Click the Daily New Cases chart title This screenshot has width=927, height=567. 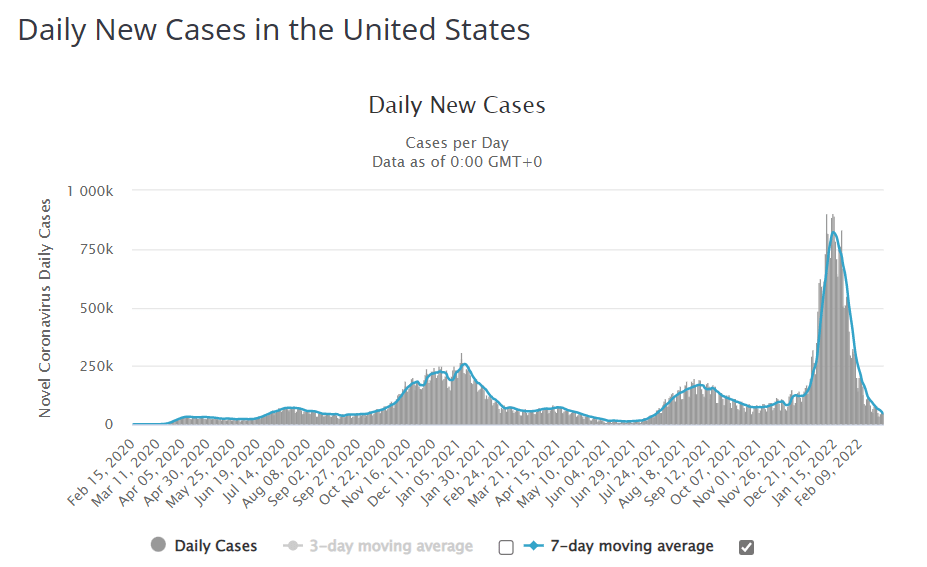[457, 105]
